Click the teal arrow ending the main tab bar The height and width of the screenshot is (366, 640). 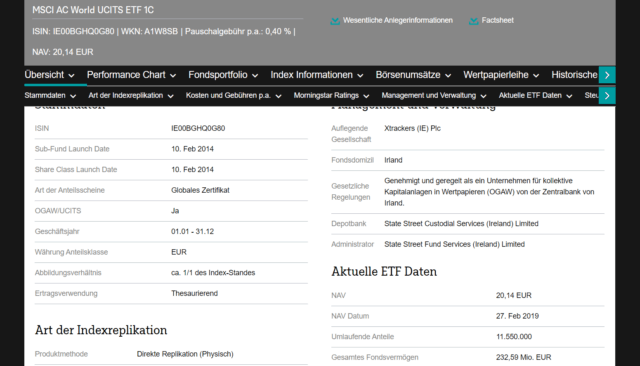tap(607, 75)
